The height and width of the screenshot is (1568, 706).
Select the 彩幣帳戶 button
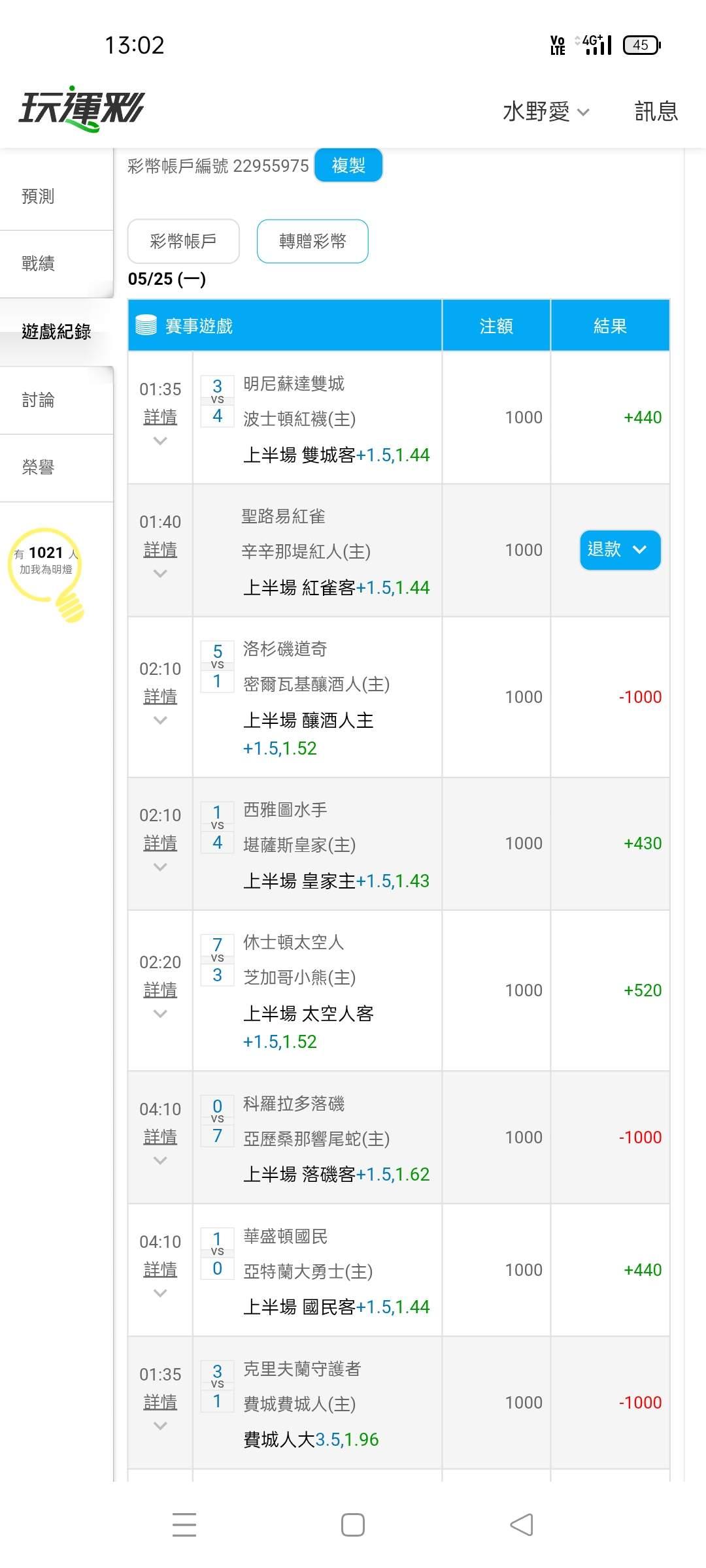coord(183,241)
